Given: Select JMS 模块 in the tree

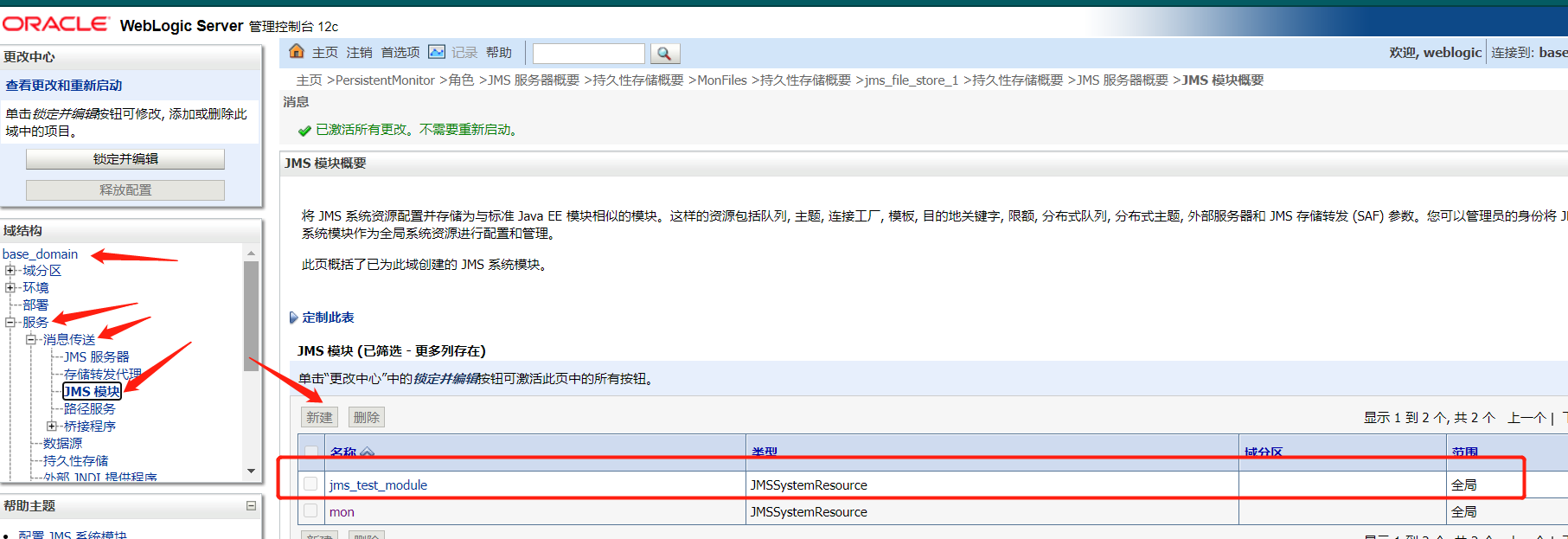Looking at the screenshot, I should coord(92,392).
